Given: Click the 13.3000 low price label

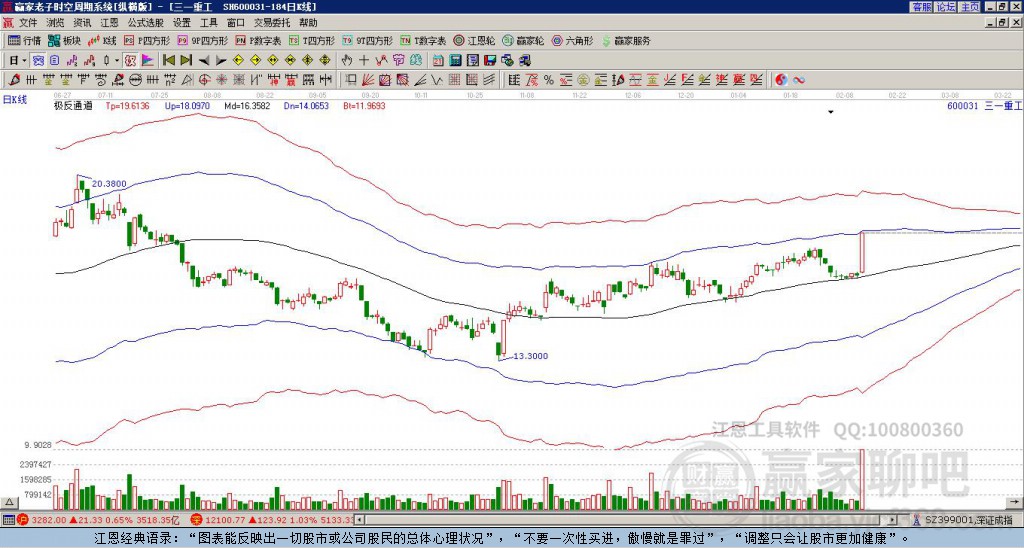Looking at the screenshot, I should pos(531,356).
